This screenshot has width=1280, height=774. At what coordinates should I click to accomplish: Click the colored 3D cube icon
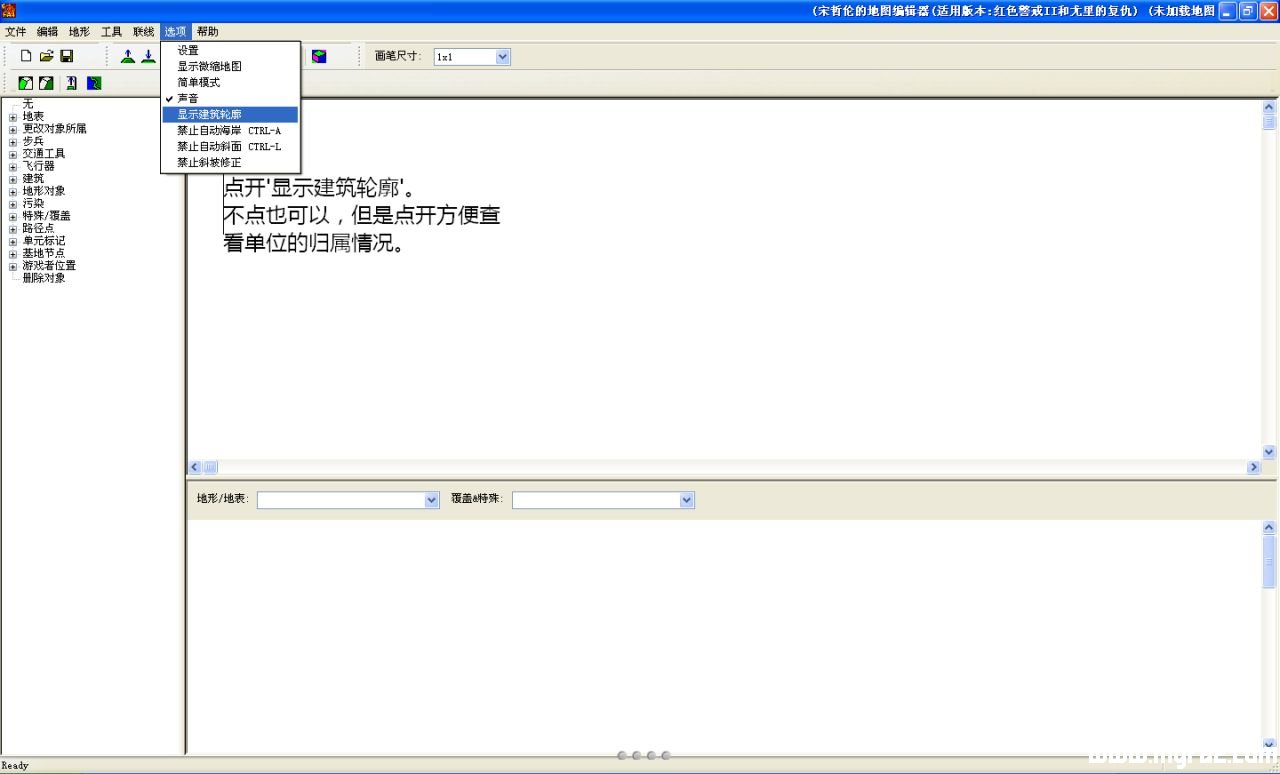coord(319,57)
